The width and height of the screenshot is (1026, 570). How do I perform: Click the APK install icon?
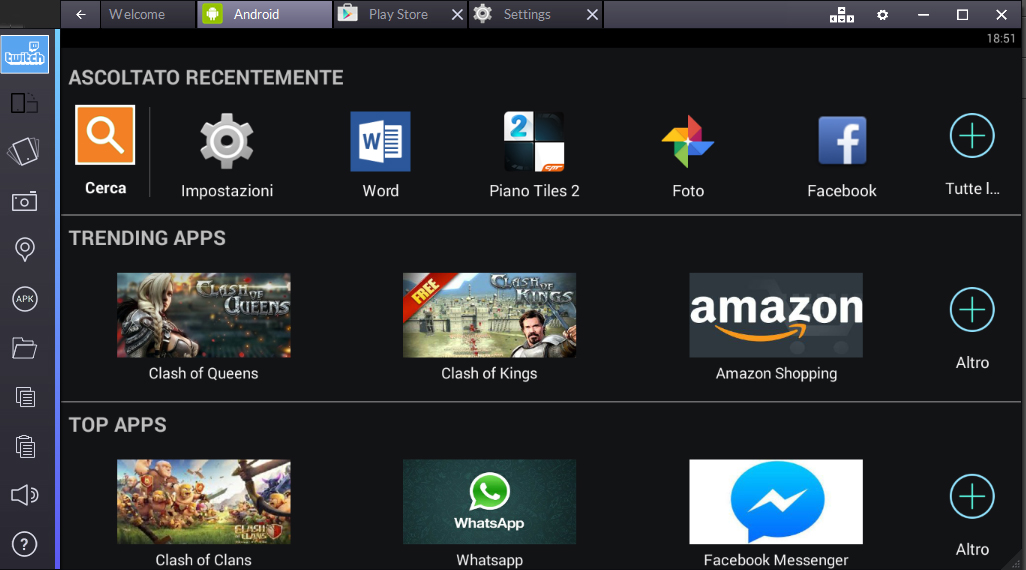pos(24,299)
